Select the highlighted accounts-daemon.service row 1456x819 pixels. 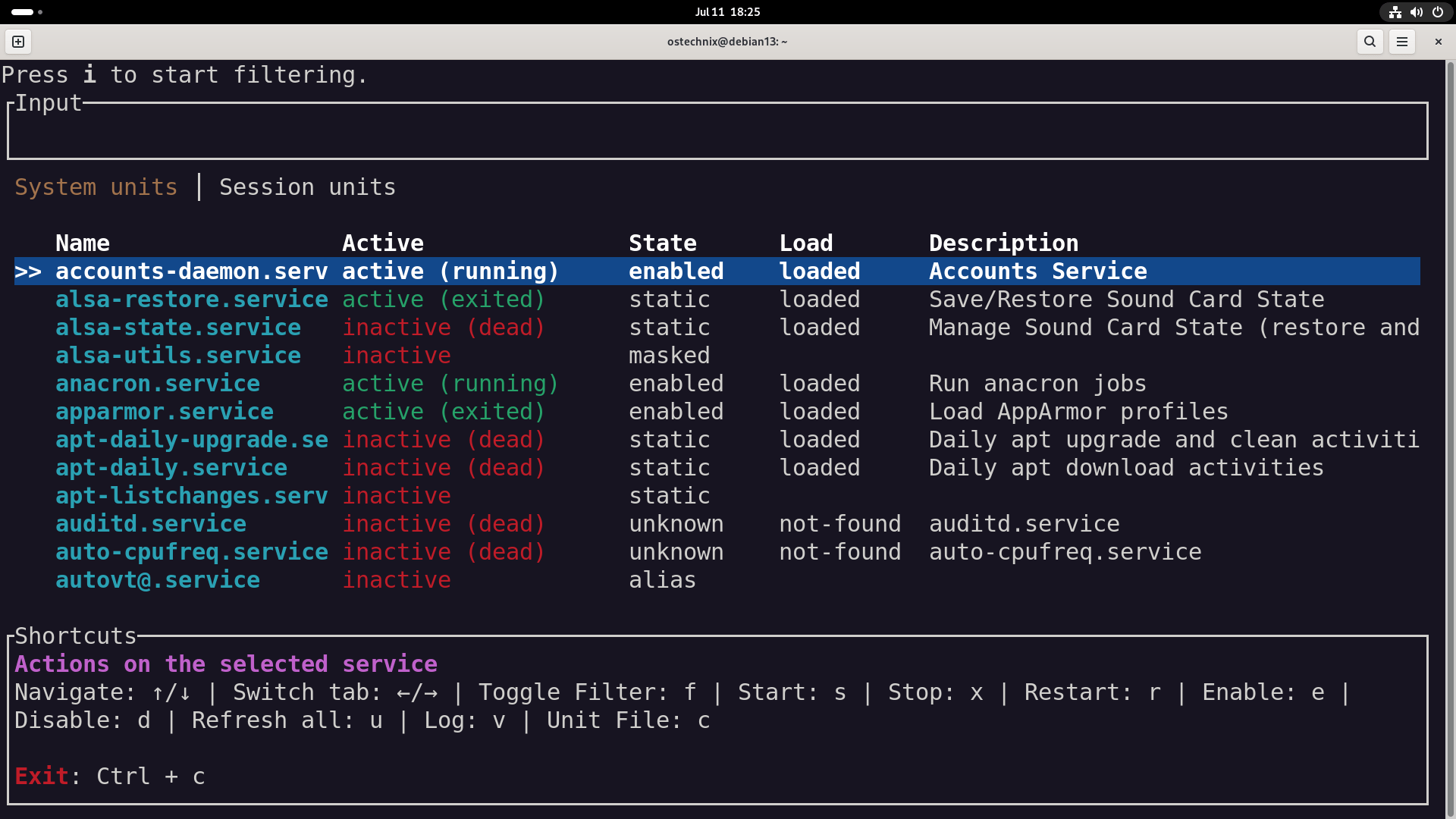(x=191, y=271)
